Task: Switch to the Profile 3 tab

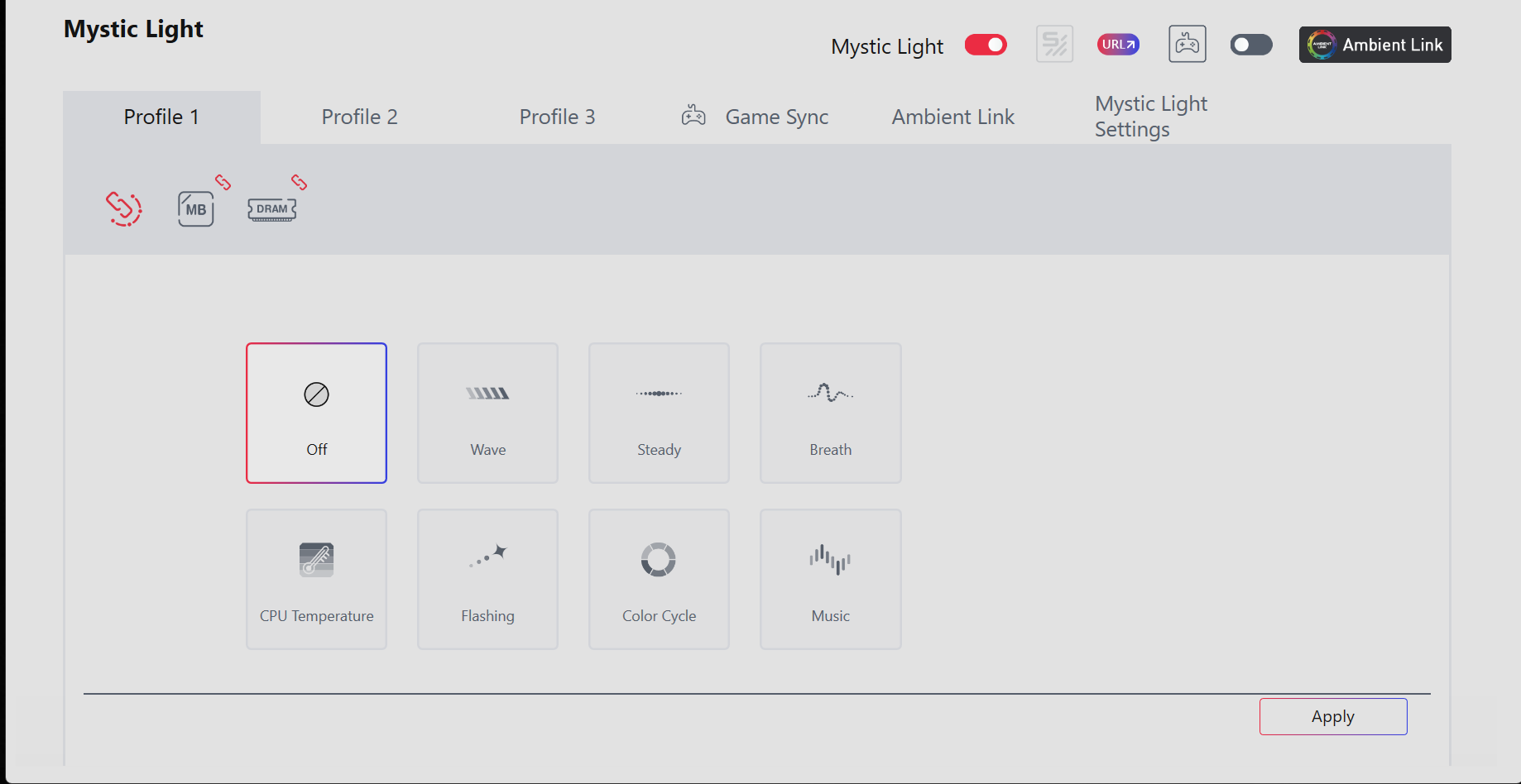Action: tap(558, 117)
